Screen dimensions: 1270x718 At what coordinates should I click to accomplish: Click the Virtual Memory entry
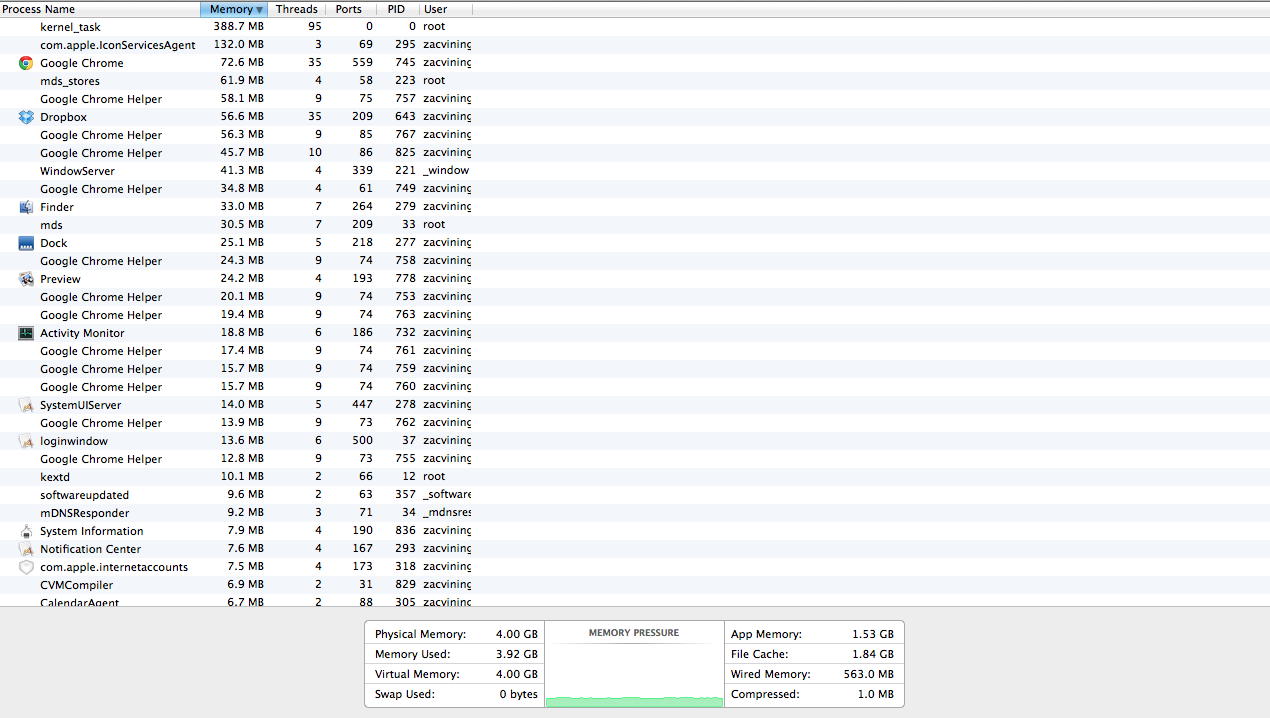coord(456,674)
